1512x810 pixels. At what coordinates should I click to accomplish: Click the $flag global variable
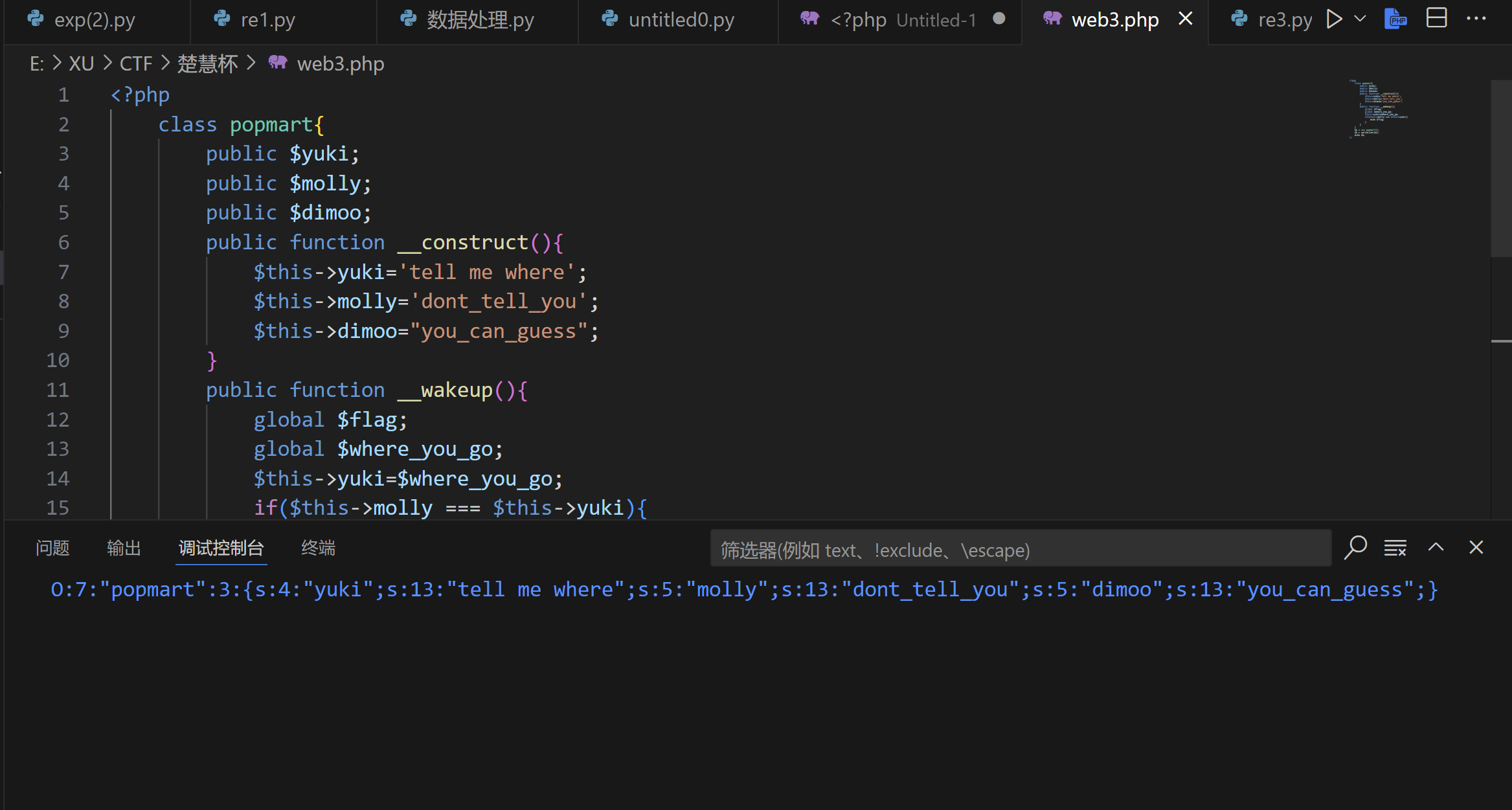[367, 420]
